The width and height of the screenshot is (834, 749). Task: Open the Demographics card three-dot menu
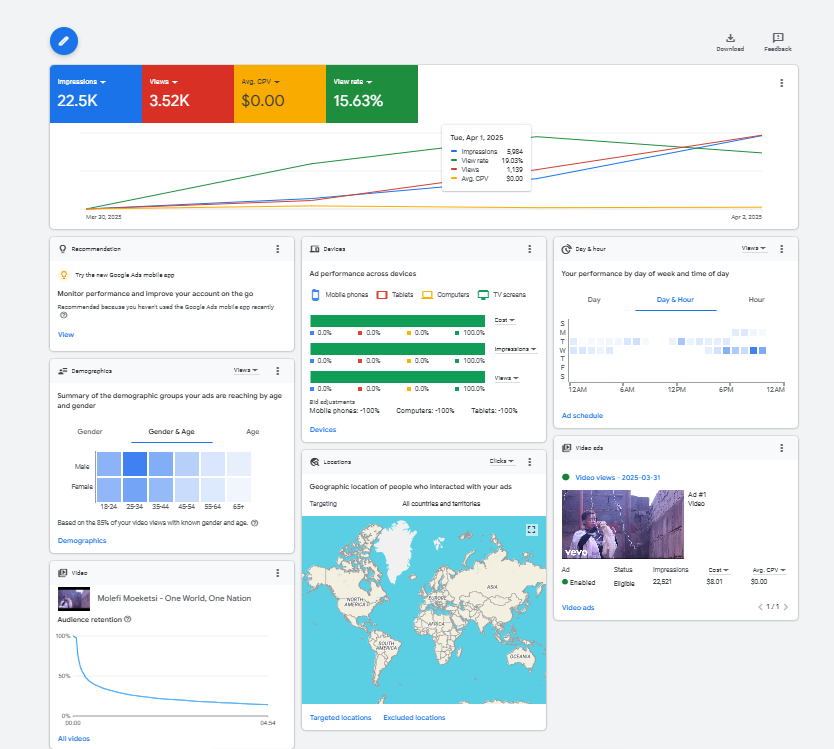coord(278,370)
